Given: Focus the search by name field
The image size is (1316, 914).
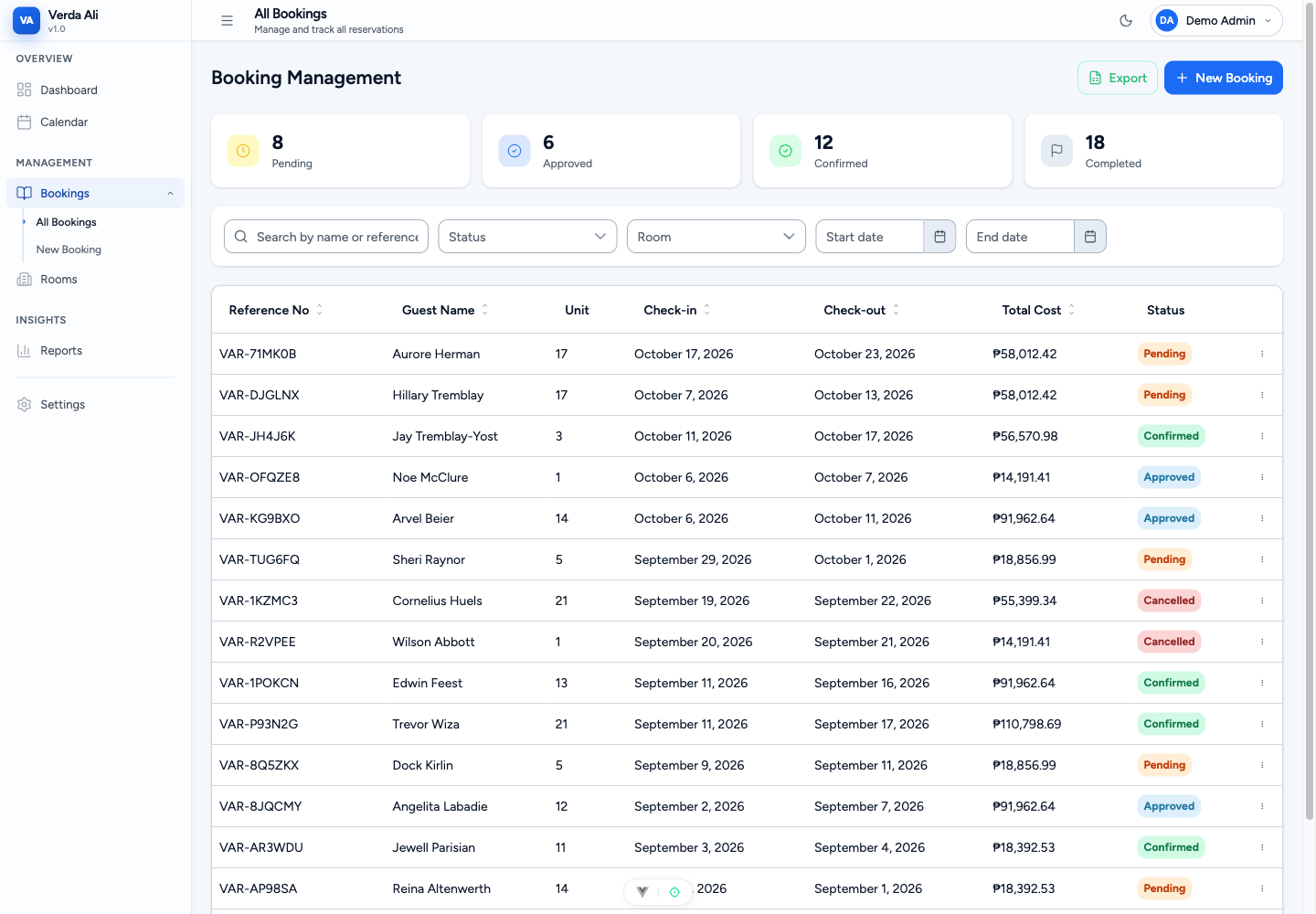Looking at the screenshot, I should tap(326, 237).
